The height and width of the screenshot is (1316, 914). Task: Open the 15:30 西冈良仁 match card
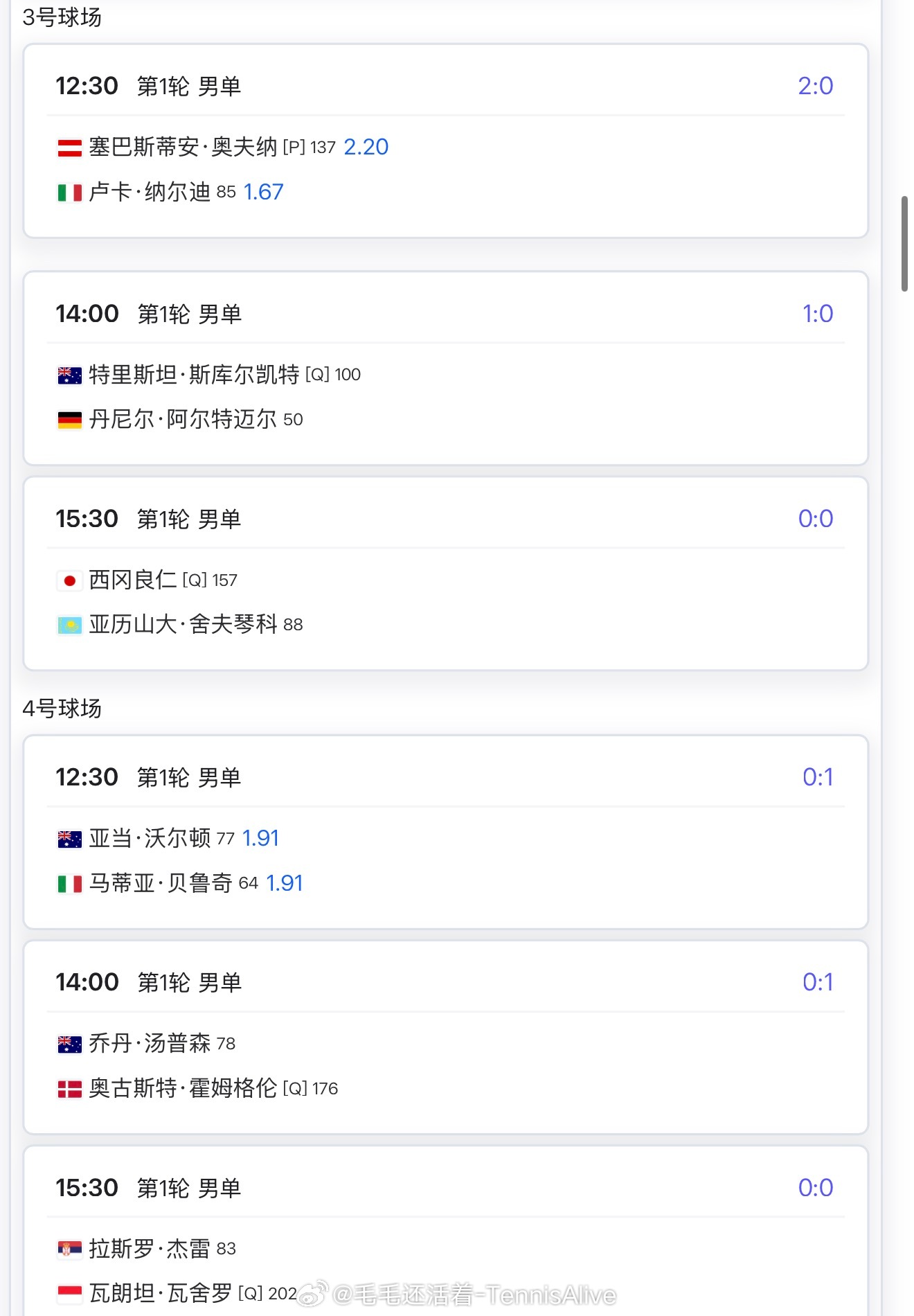pyautogui.click(x=446, y=573)
